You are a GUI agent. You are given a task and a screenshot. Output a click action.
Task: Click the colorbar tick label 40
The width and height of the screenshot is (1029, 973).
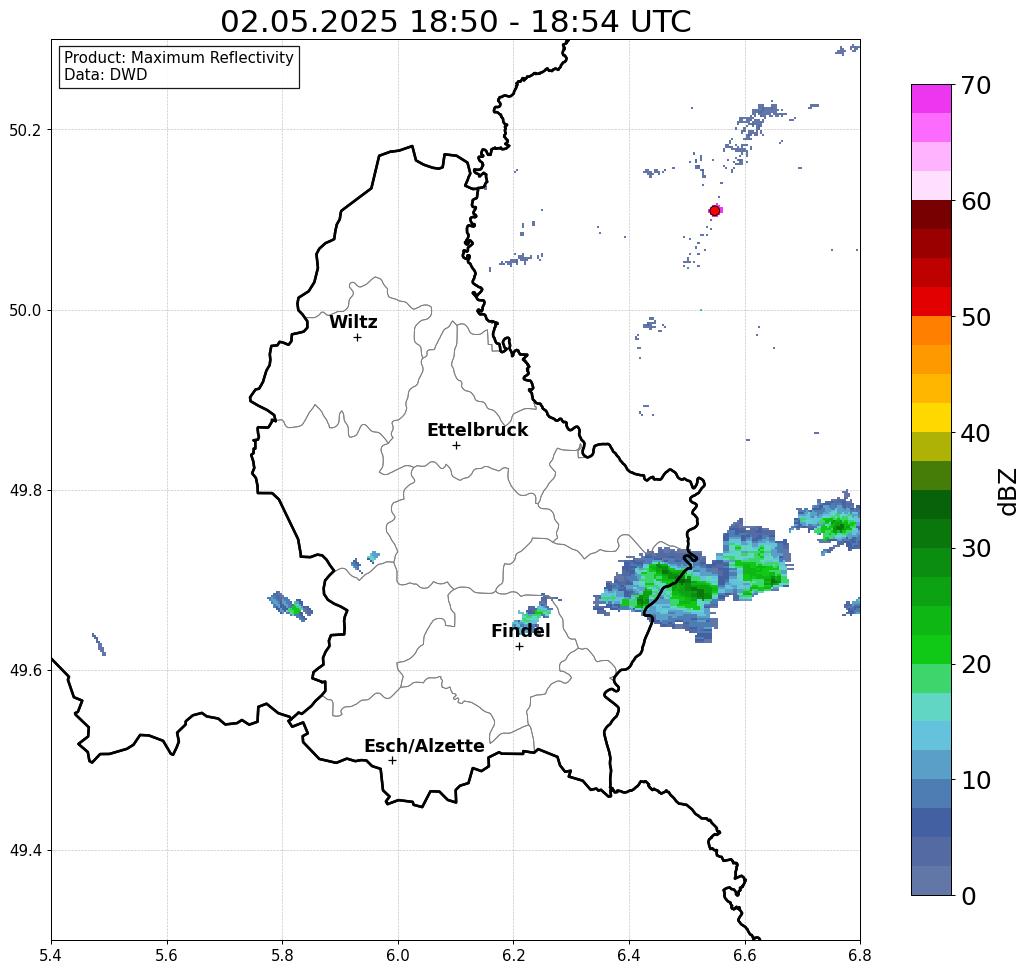[x=976, y=433]
